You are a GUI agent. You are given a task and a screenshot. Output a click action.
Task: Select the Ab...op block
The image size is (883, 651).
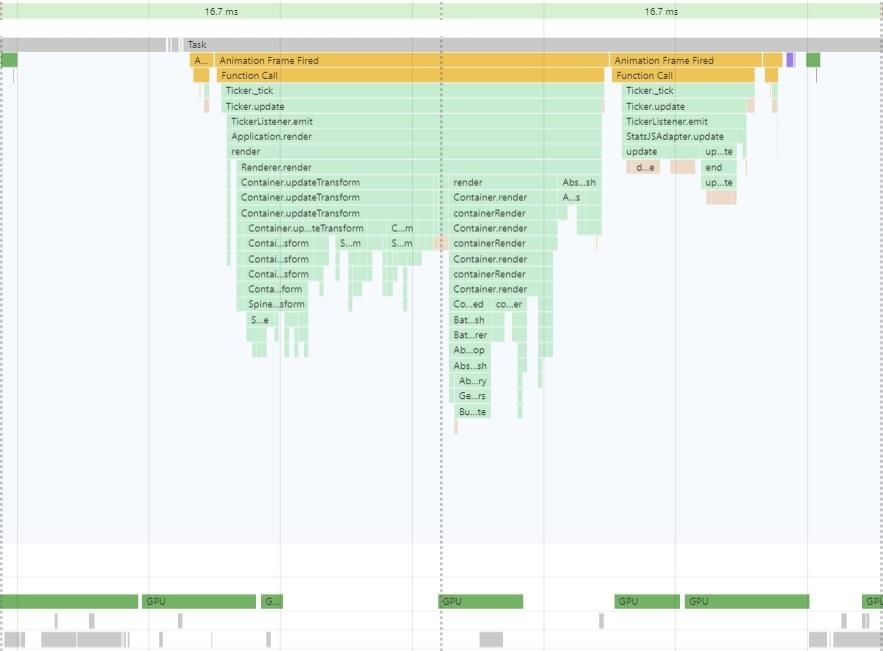tap(470, 350)
